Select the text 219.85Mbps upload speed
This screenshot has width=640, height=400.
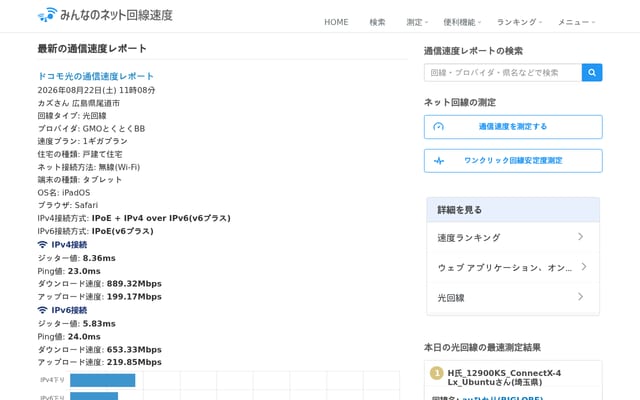pyautogui.click(x=134, y=362)
